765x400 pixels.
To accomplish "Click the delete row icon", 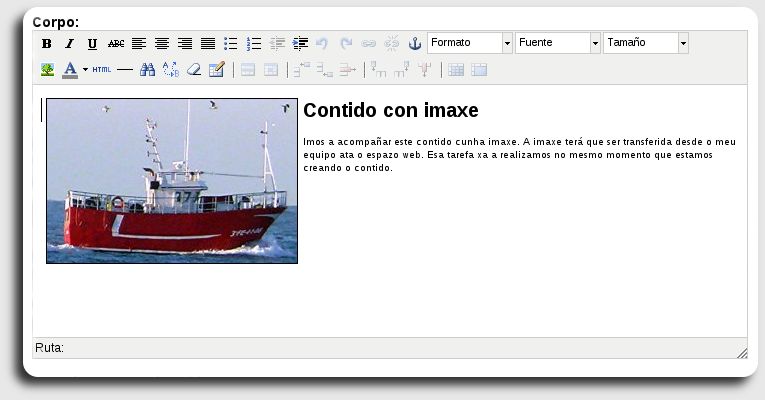I will click(348, 70).
